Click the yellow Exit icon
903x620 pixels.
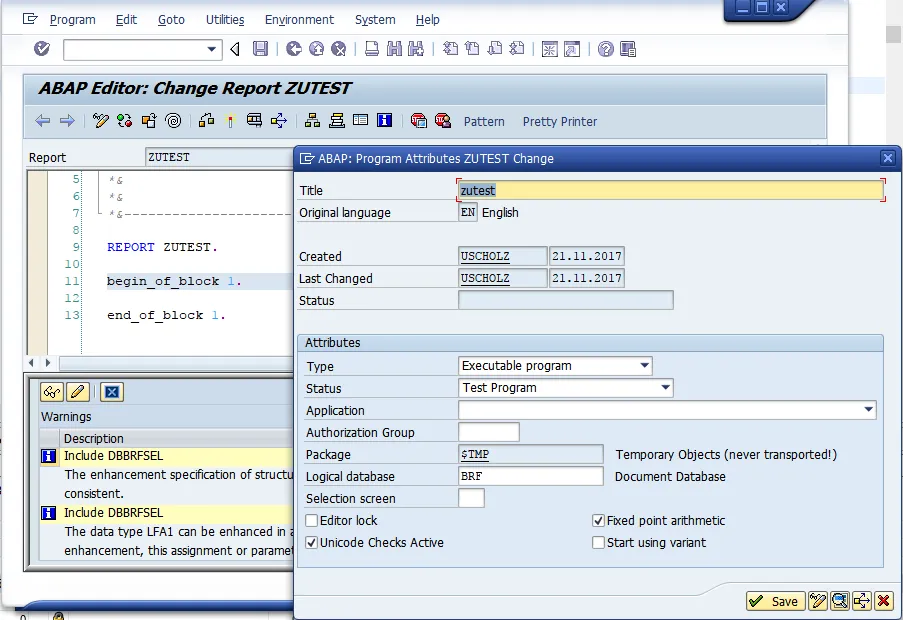(316, 49)
